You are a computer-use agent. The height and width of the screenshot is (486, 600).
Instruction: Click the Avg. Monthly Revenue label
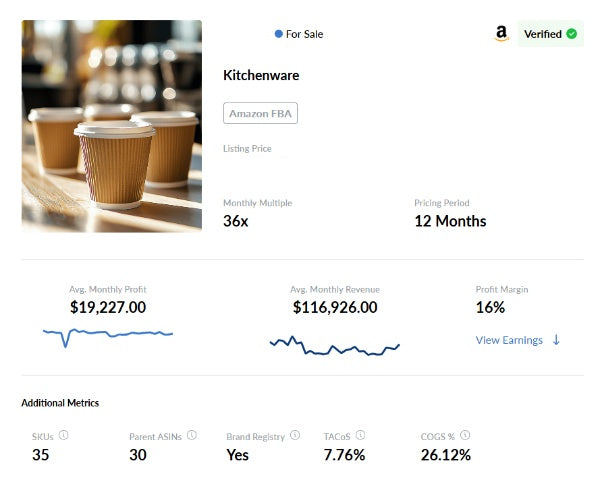click(335, 289)
